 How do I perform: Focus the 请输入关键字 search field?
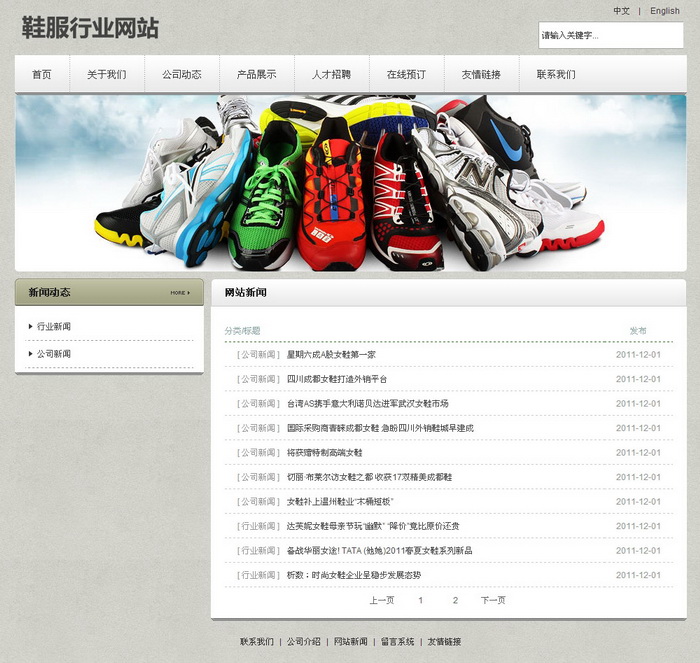coord(611,35)
